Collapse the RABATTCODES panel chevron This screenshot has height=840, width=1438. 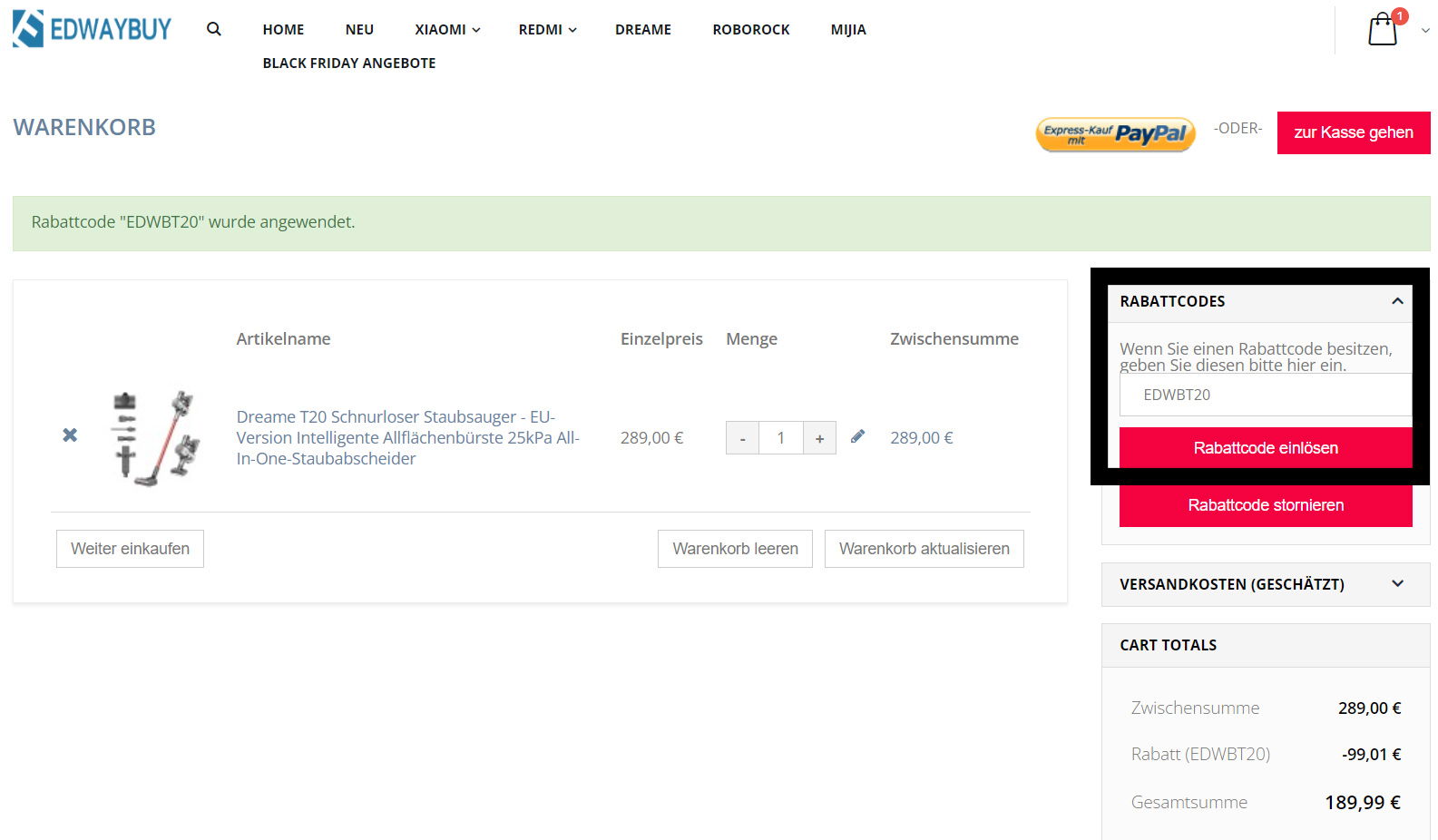click(1397, 301)
